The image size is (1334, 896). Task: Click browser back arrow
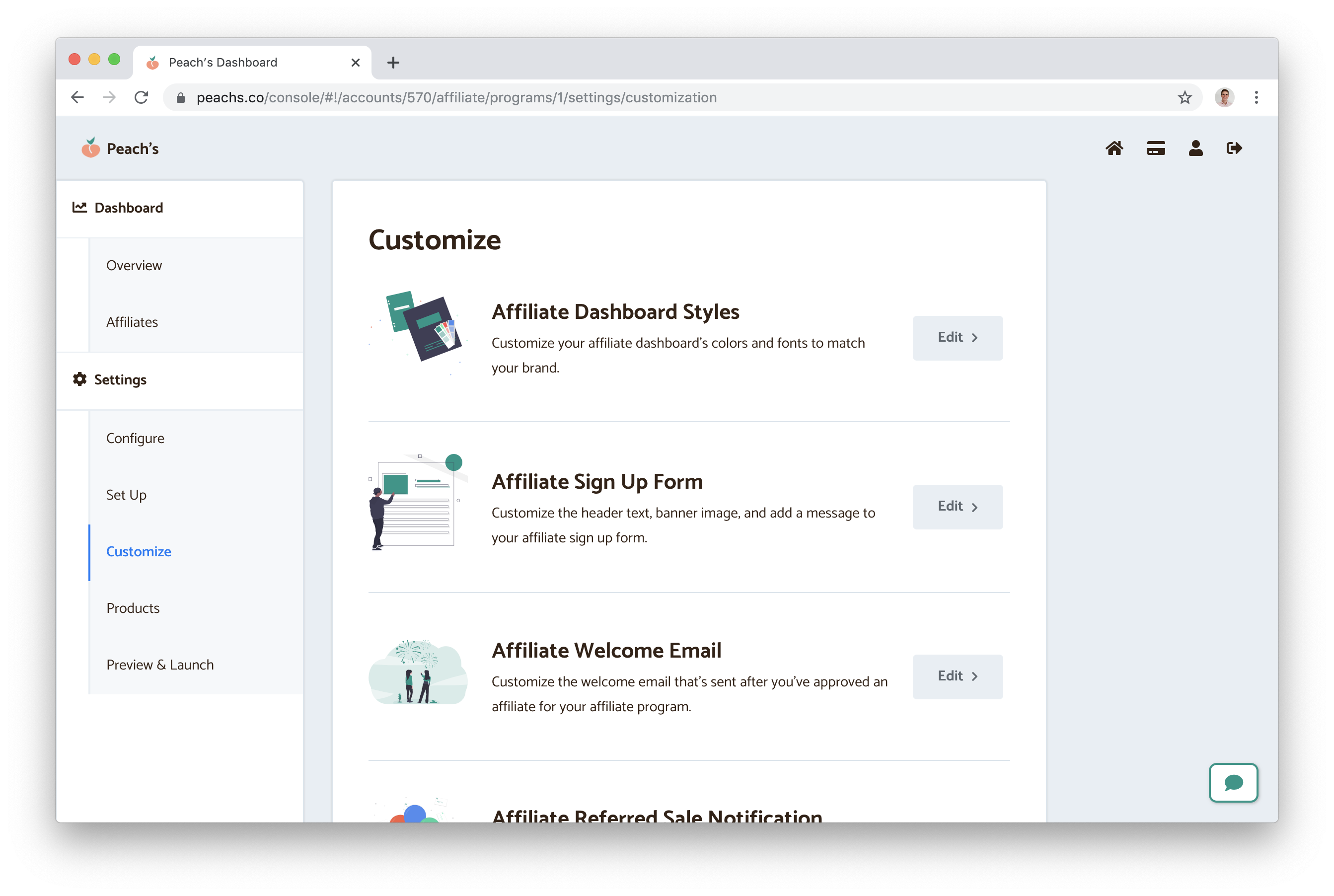coord(77,98)
